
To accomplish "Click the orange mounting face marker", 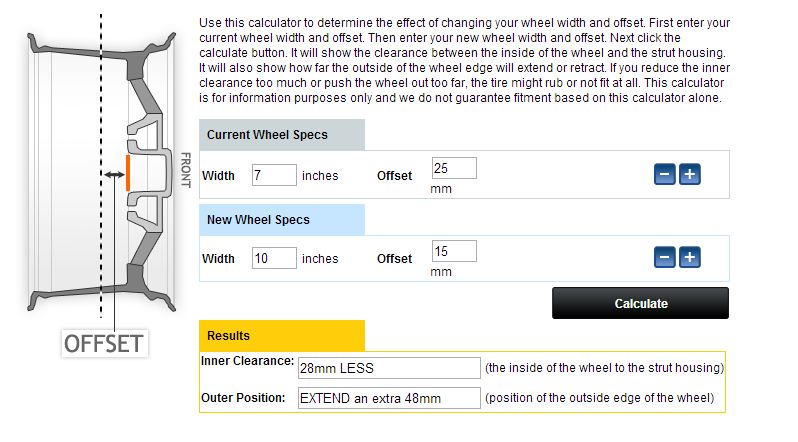I will coord(128,171).
